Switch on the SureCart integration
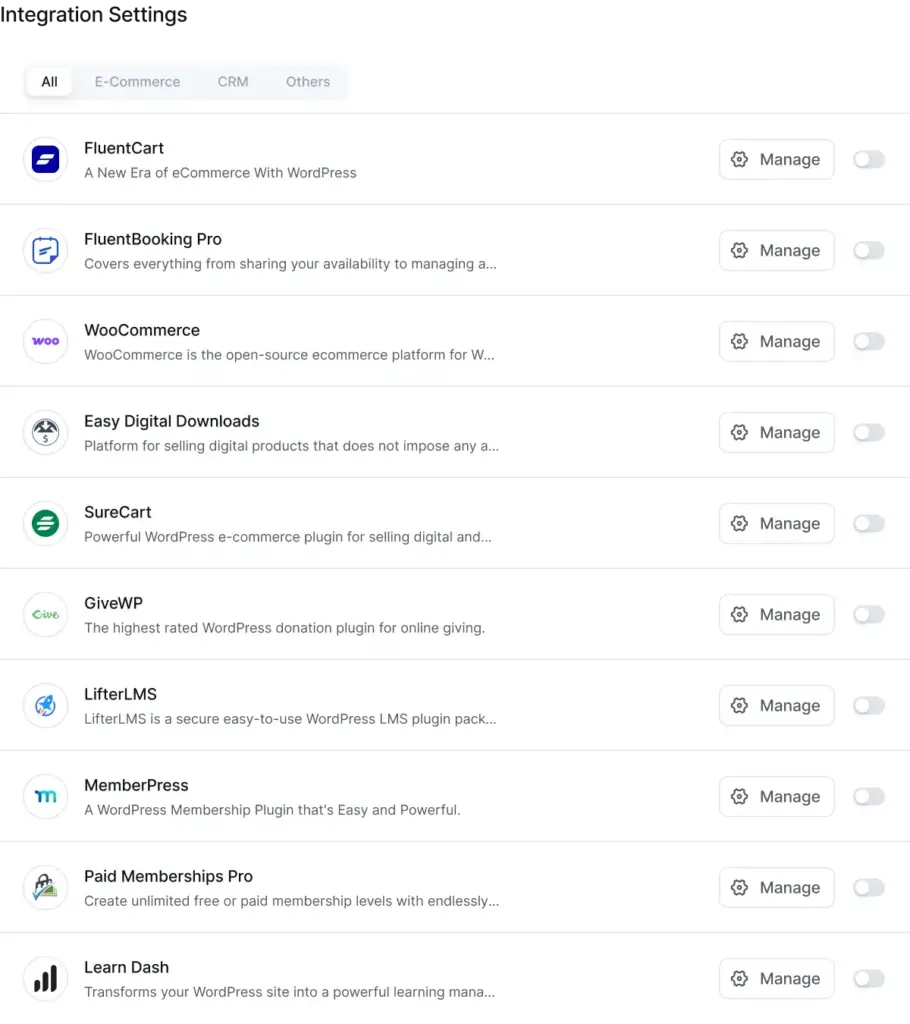 (x=869, y=523)
